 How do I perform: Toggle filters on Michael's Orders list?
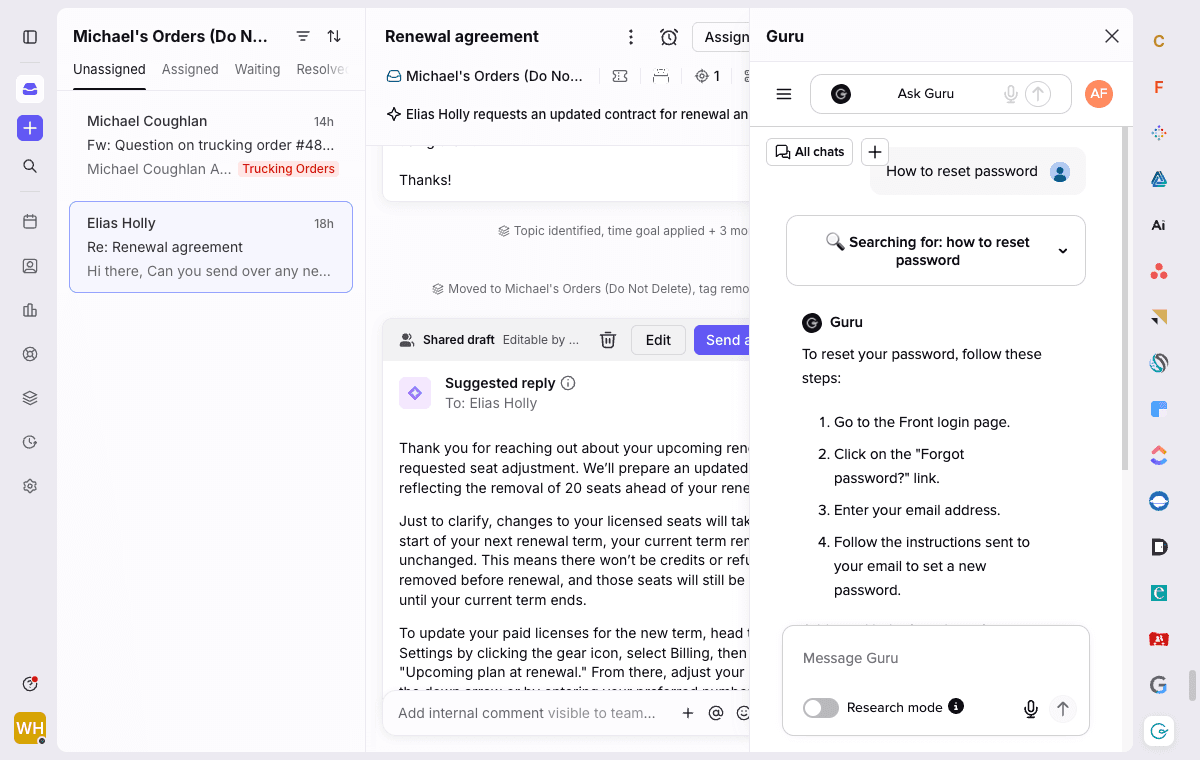[x=303, y=36]
